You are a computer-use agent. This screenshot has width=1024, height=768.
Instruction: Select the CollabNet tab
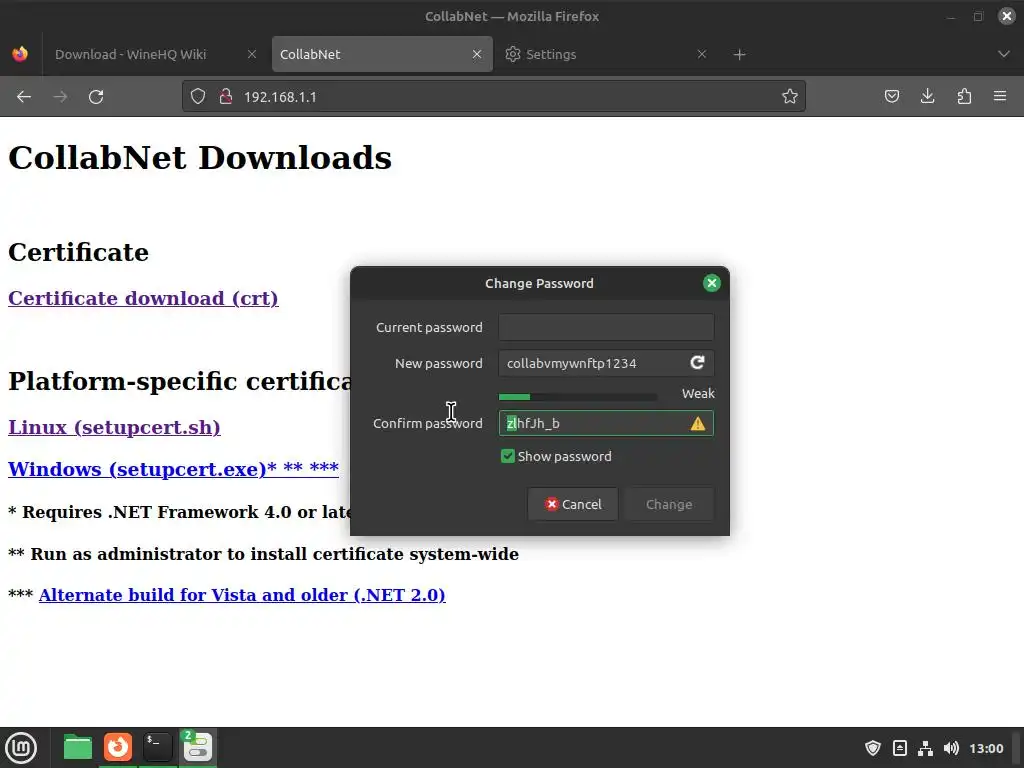(382, 54)
